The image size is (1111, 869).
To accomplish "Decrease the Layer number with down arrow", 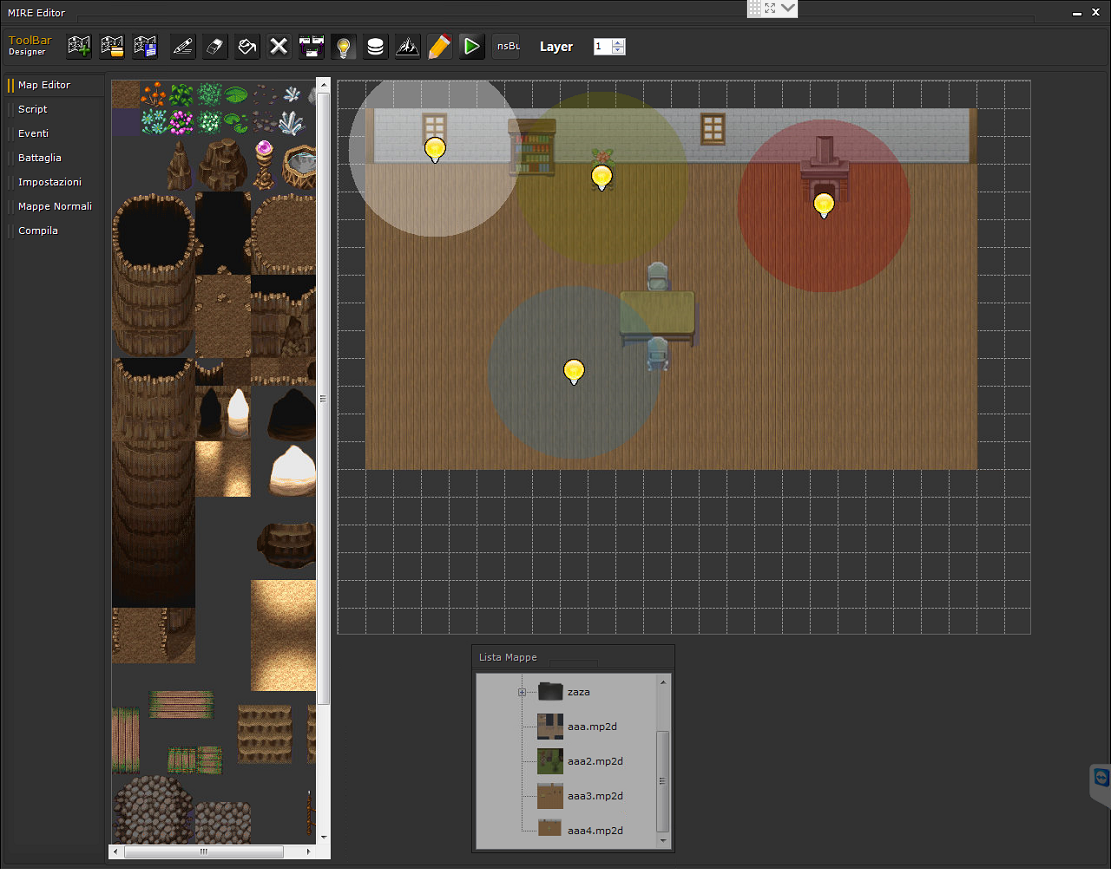I will (x=618, y=51).
